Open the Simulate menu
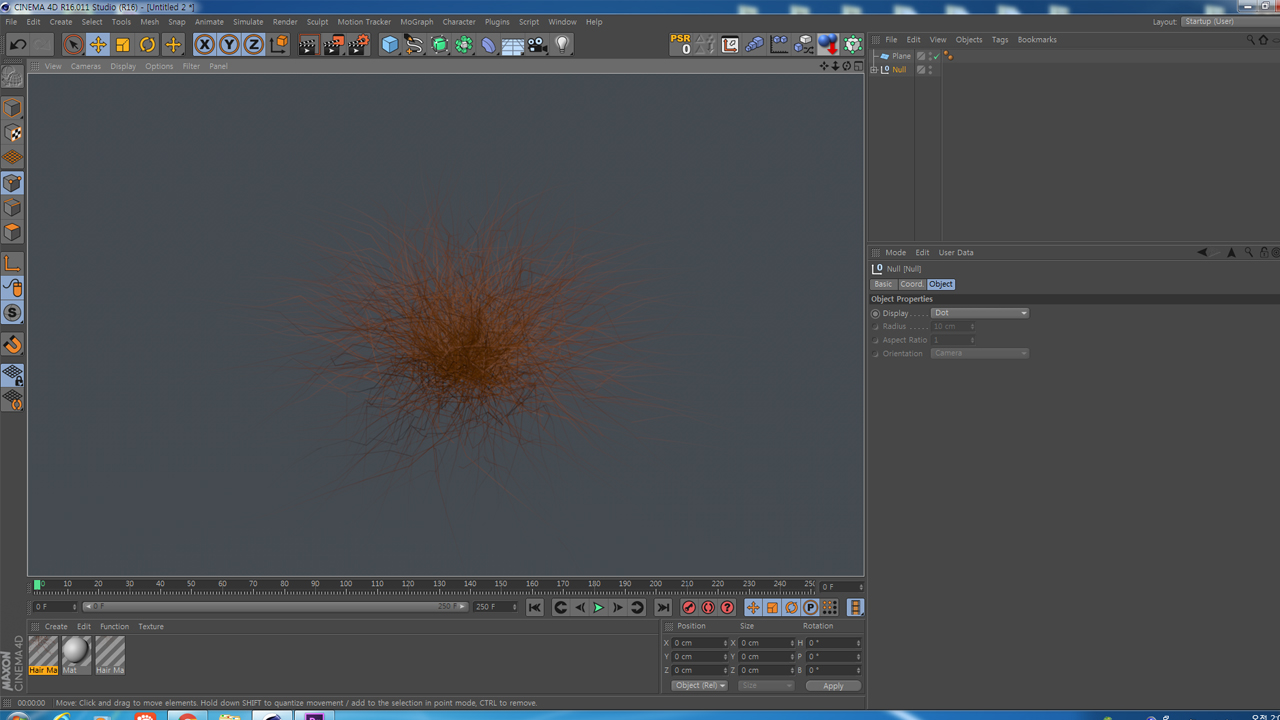This screenshot has height=720, width=1280. 248,21
